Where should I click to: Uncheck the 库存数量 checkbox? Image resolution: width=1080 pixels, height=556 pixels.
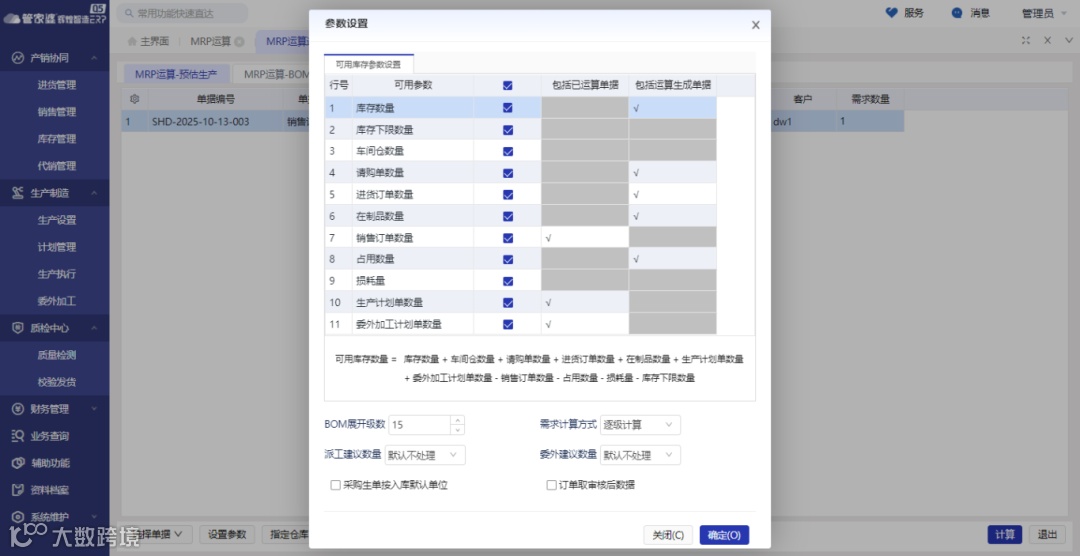click(x=508, y=107)
